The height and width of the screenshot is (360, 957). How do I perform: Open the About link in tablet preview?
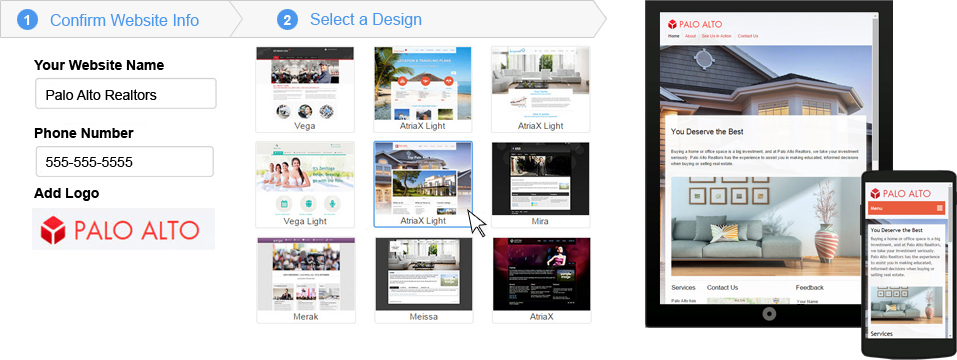click(690, 36)
